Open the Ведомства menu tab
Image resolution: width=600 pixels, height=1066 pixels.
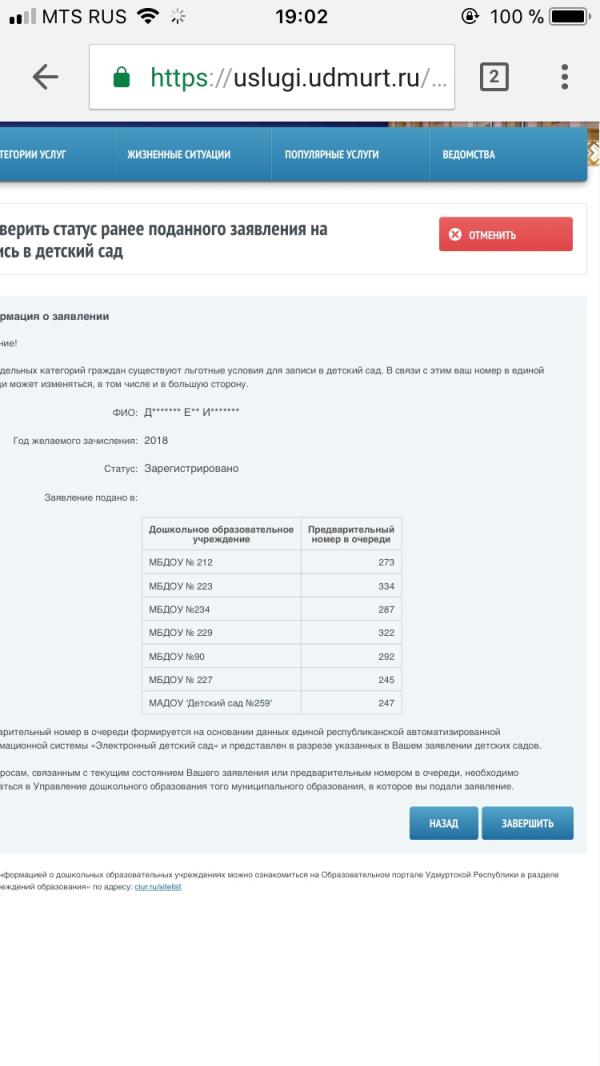coord(469,154)
